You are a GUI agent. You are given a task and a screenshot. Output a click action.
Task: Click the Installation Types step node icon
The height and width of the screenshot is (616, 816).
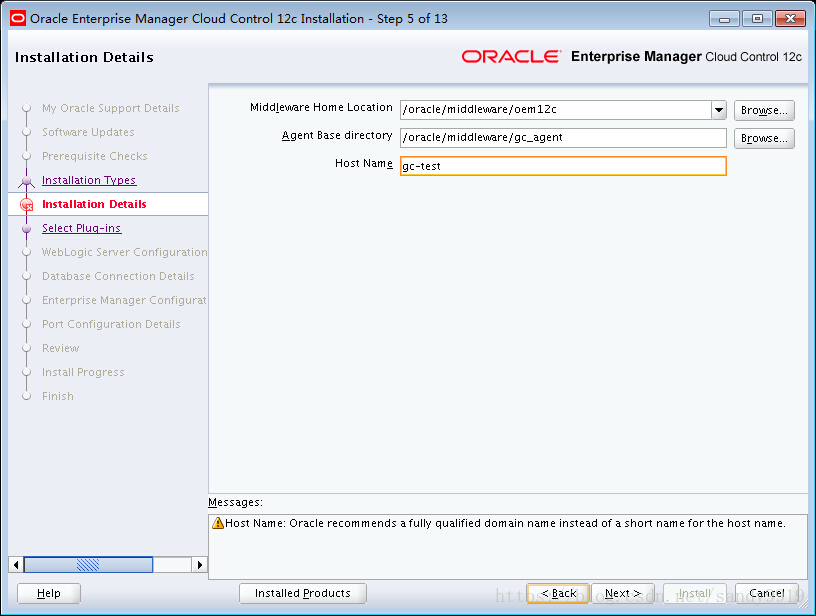[x=27, y=181]
